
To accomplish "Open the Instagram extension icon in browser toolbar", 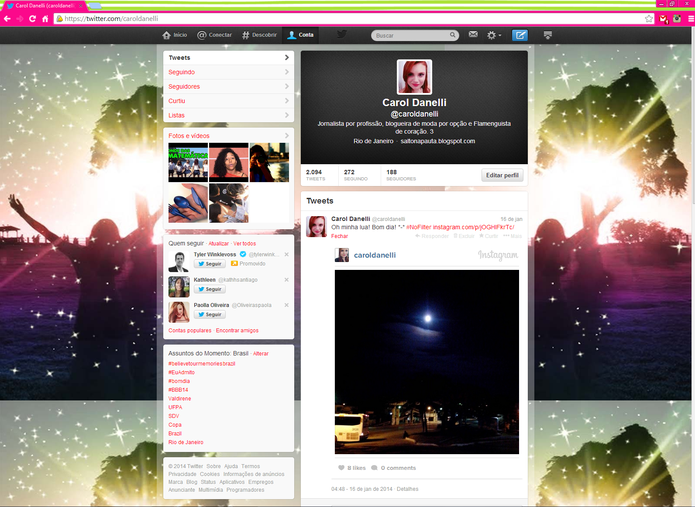I will click(x=677, y=19).
